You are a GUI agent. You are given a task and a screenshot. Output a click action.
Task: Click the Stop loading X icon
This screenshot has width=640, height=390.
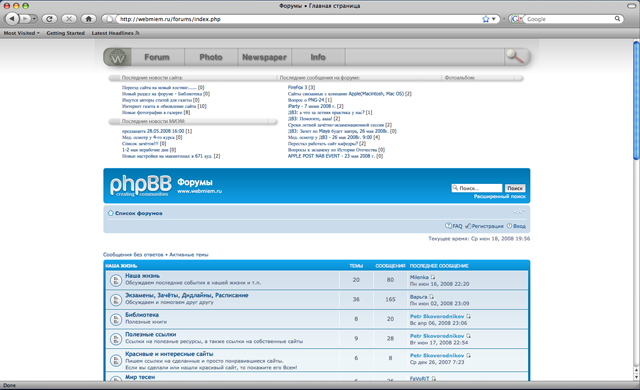[x=69, y=19]
